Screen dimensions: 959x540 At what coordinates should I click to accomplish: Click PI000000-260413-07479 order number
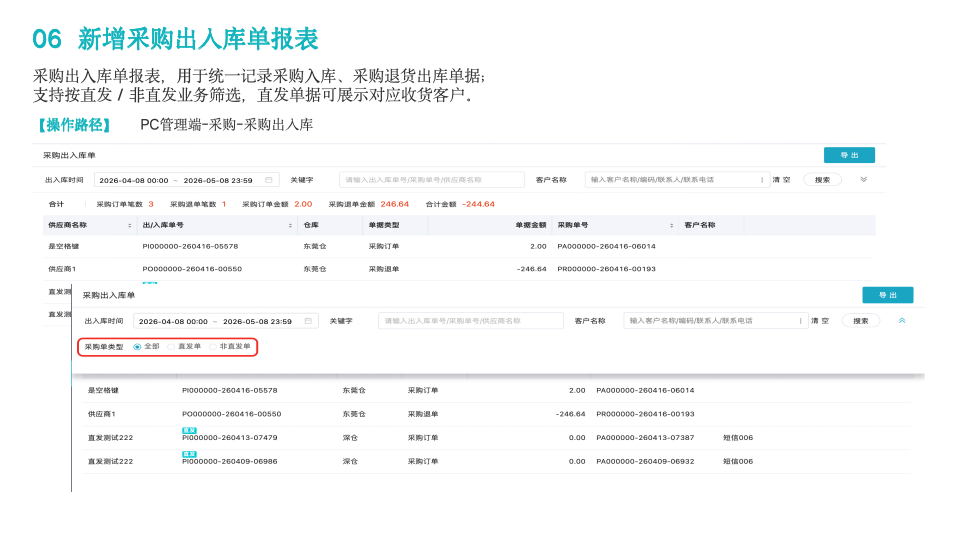tap(230, 438)
